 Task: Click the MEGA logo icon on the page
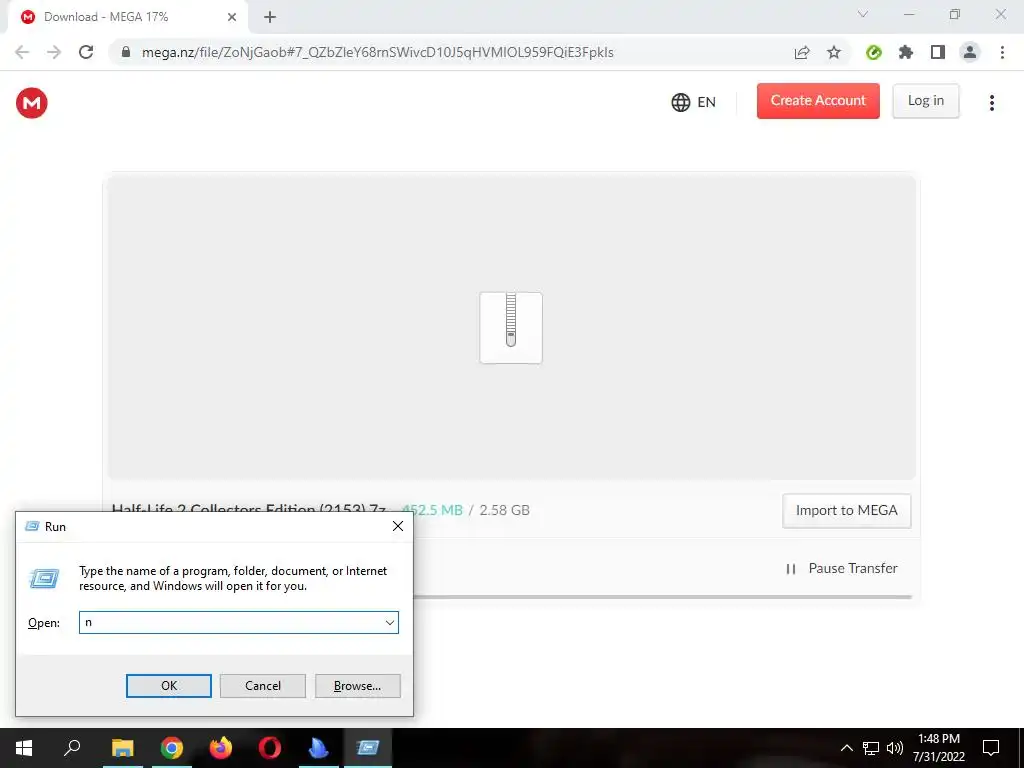[31, 103]
